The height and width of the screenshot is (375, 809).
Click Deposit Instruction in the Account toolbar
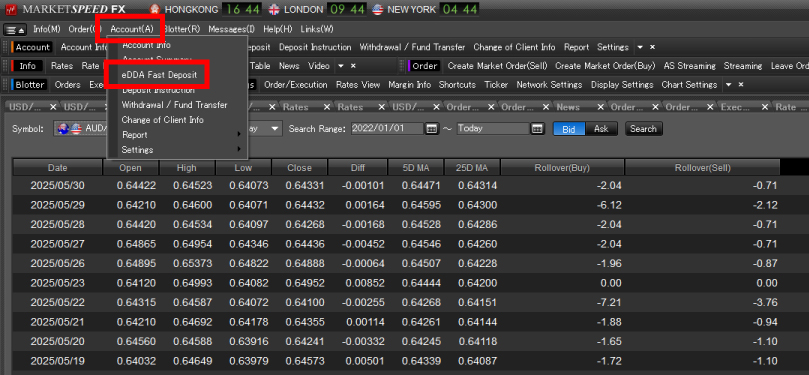tap(315, 47)
